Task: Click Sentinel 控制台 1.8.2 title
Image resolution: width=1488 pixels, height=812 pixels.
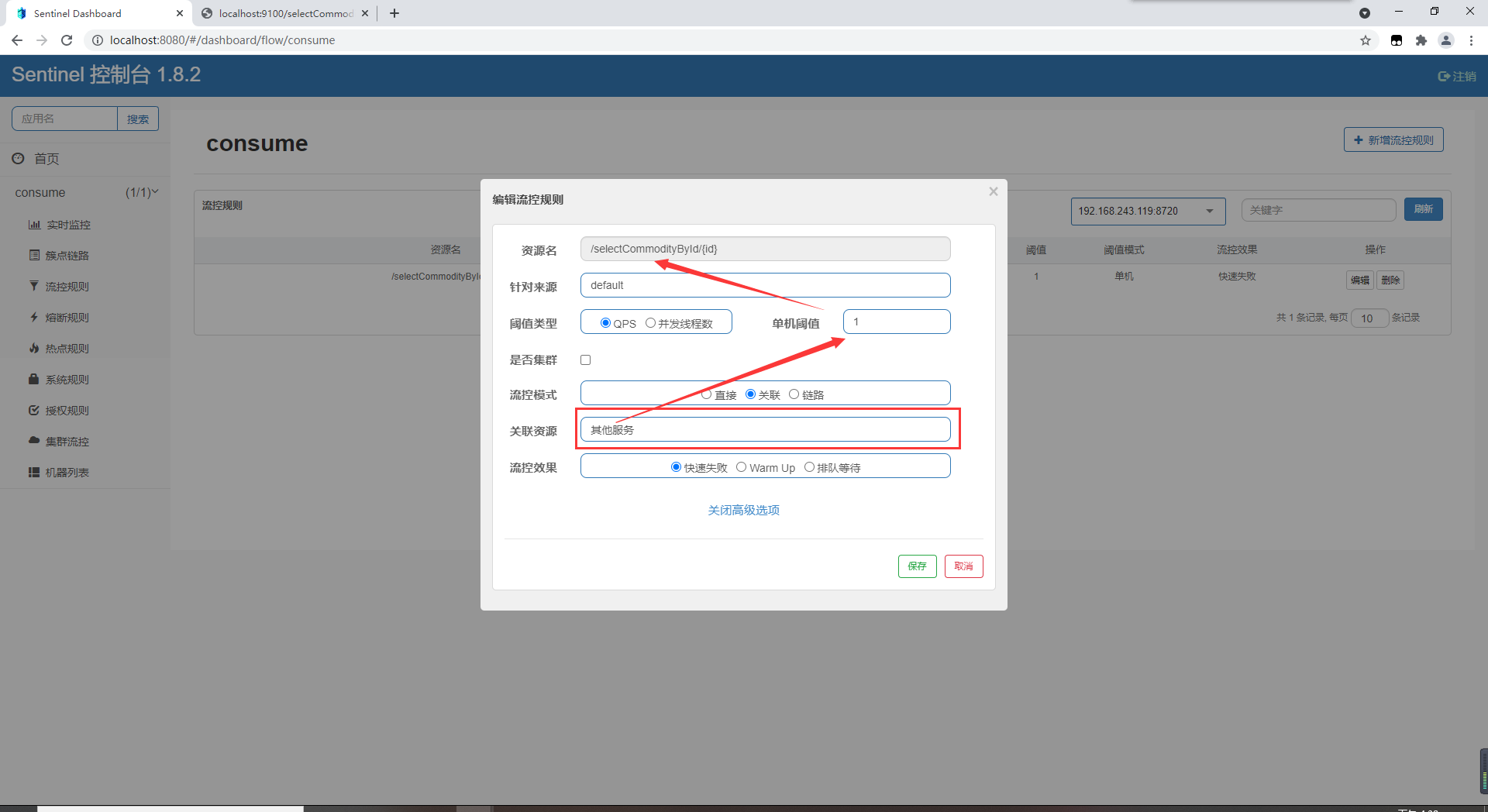Action: click(106, 74)
